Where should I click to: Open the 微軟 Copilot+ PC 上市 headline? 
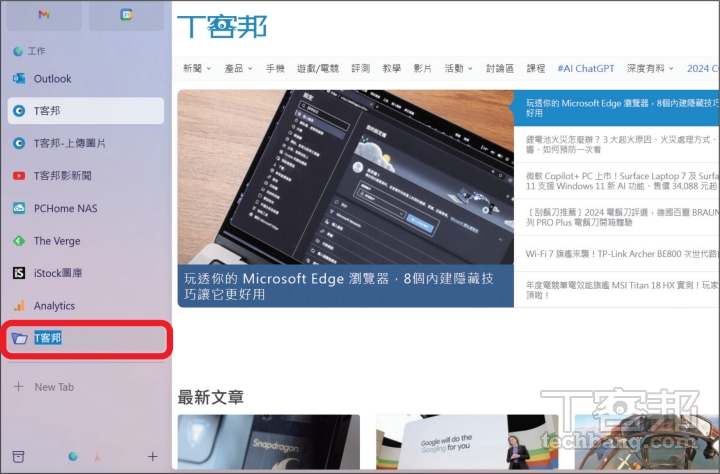[616, 181]
